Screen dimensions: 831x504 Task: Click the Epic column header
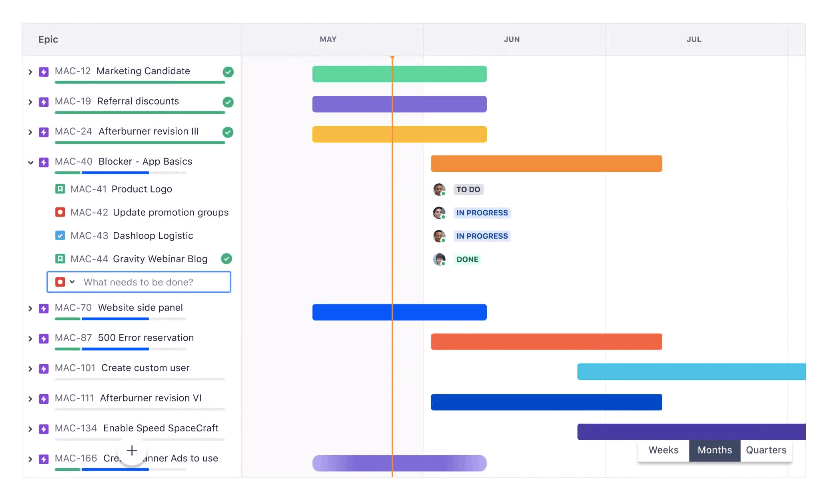(48, 39)
